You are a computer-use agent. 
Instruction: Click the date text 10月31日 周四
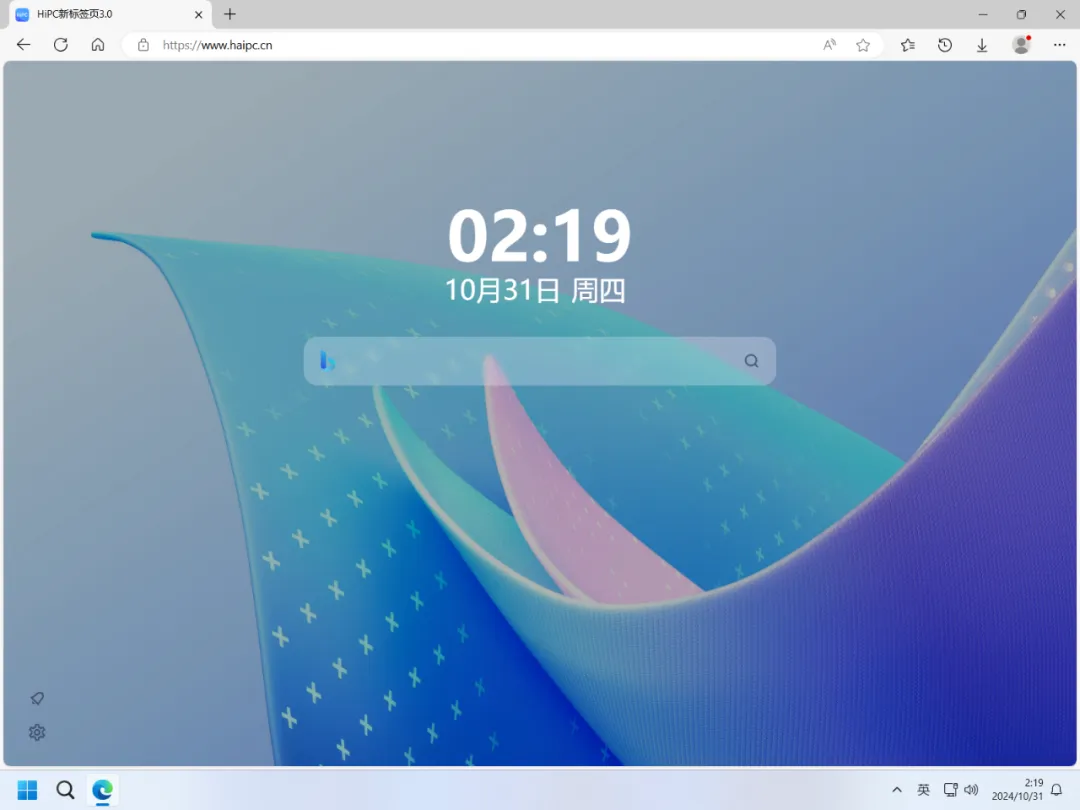click(535, 291)
